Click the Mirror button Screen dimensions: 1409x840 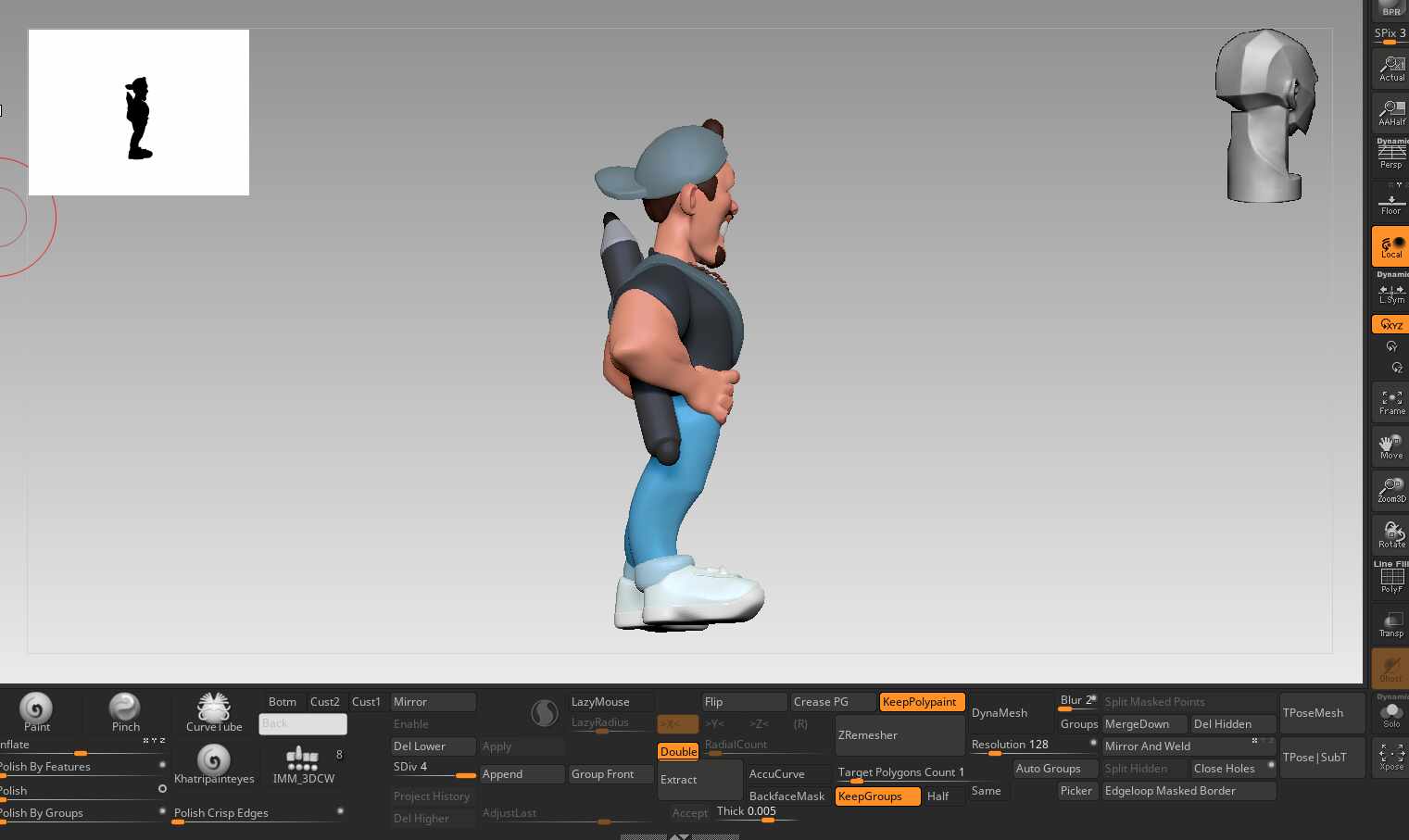coord(434,702)
